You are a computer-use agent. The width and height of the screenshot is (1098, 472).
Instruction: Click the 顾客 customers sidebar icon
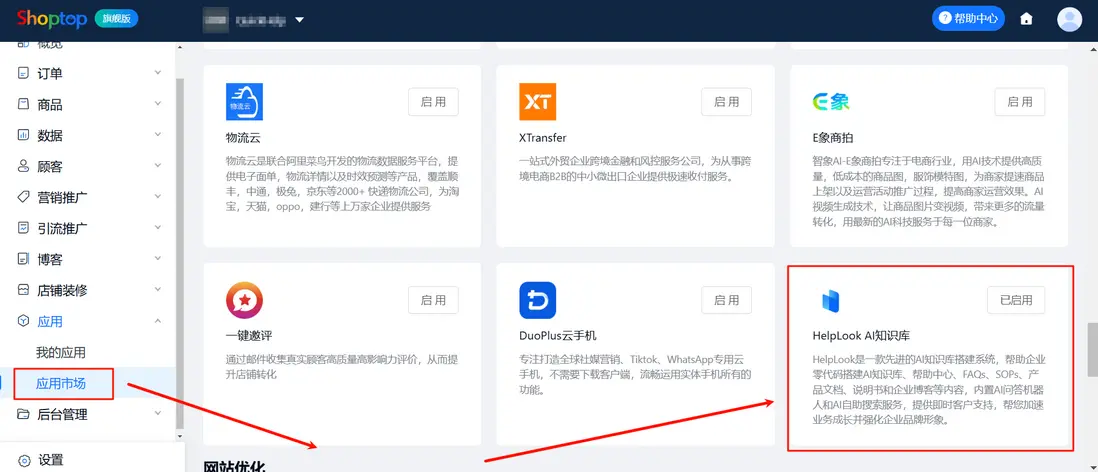coord(23,167)
